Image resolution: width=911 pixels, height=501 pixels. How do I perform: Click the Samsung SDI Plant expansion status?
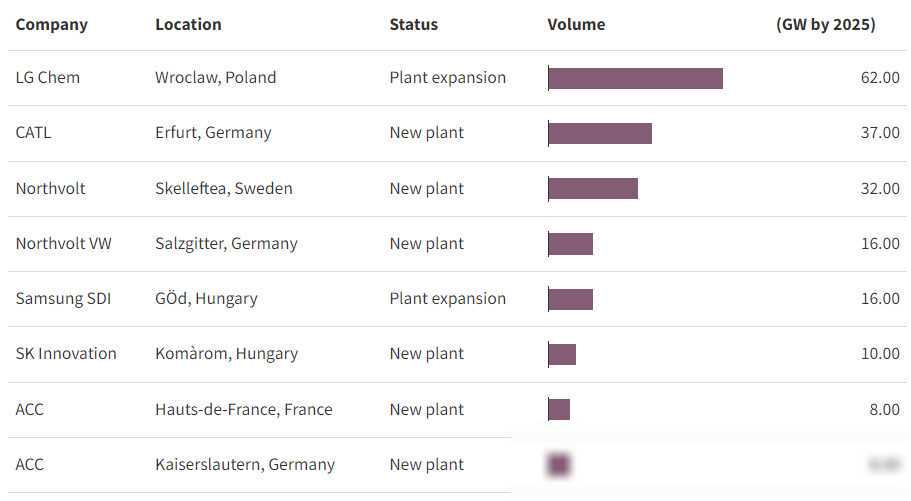pos(447,298)
